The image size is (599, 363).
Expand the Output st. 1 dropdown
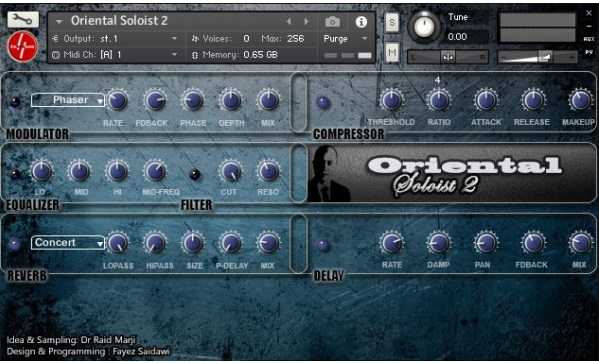click(115, 39)
